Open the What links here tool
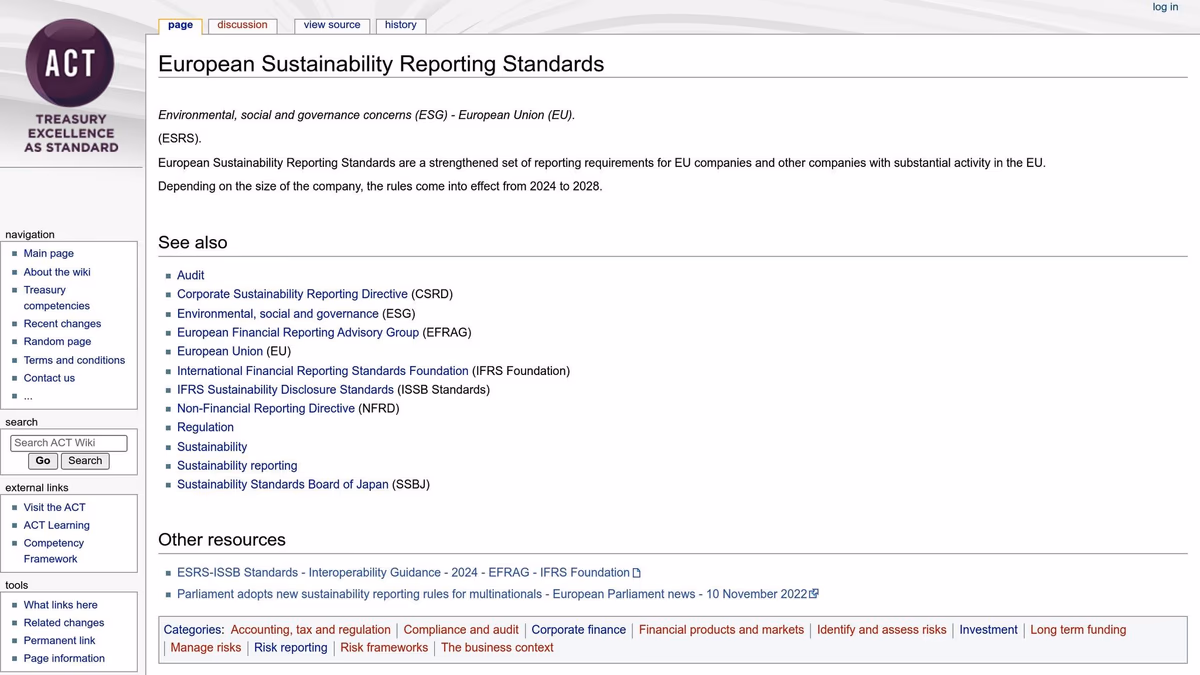Image resolution: width=1200 pixels, height=675 pixels. 58,604
